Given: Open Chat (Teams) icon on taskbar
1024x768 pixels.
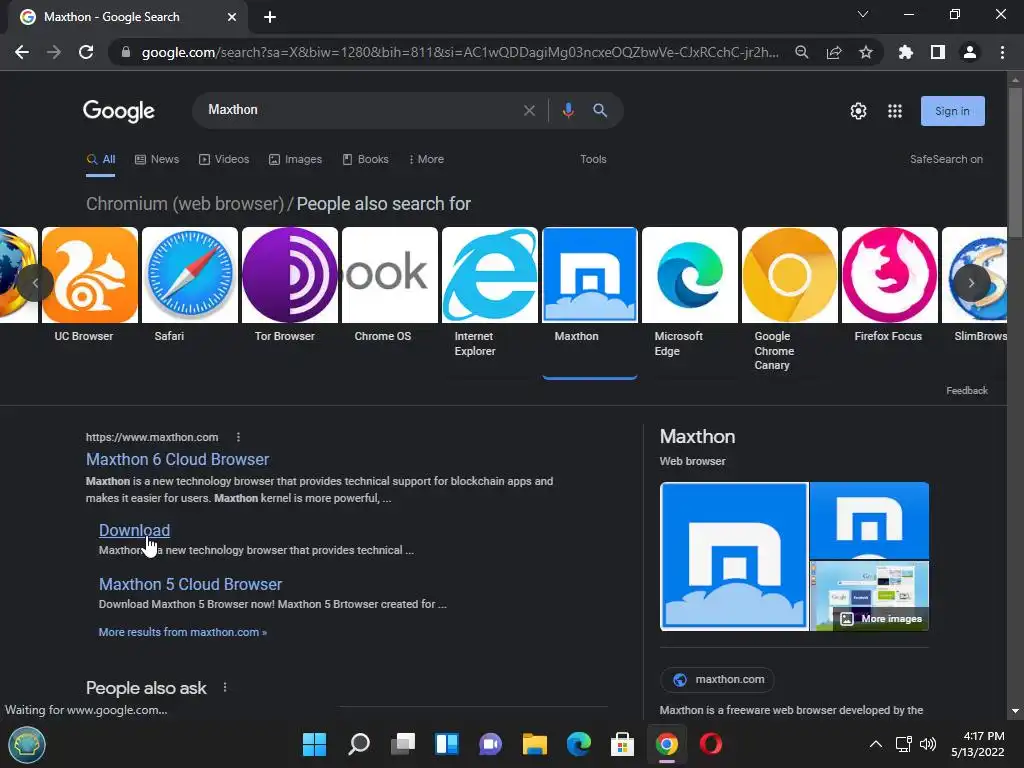Looking at the screenshot, I should click(490, 744).
